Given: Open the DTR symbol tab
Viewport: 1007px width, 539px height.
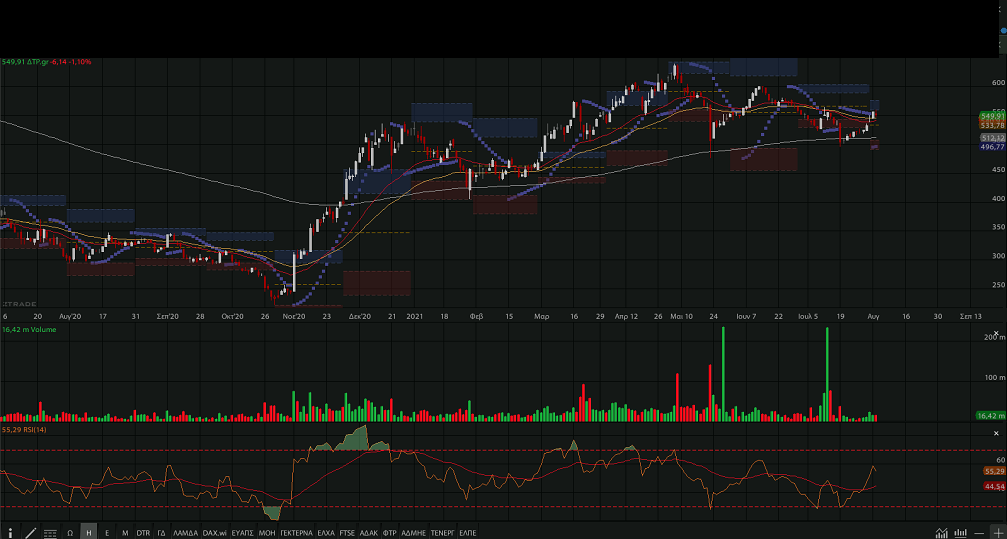Looking at the screenshot, I should (143, 532).
